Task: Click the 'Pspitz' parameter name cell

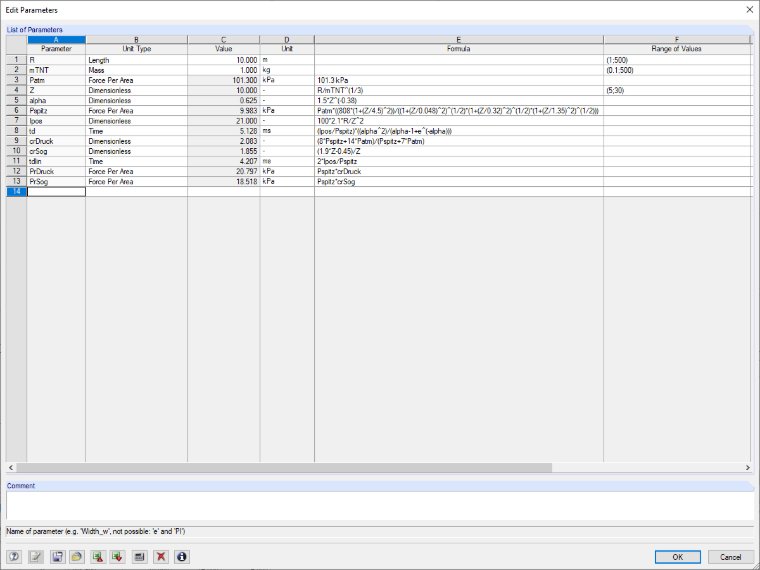Action: (x=56, y=111)
